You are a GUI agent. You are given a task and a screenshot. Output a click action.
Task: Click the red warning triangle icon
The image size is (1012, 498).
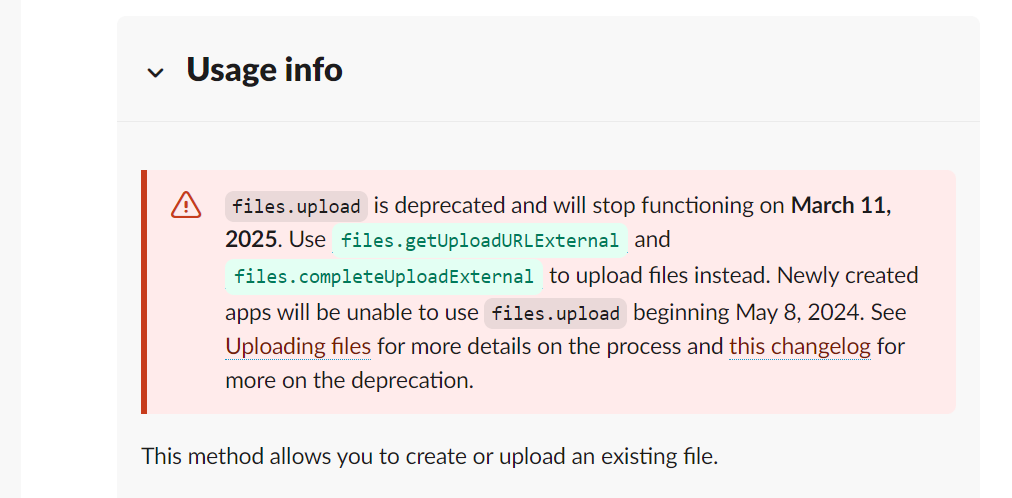pyautogui.click(x=186, y=205)
